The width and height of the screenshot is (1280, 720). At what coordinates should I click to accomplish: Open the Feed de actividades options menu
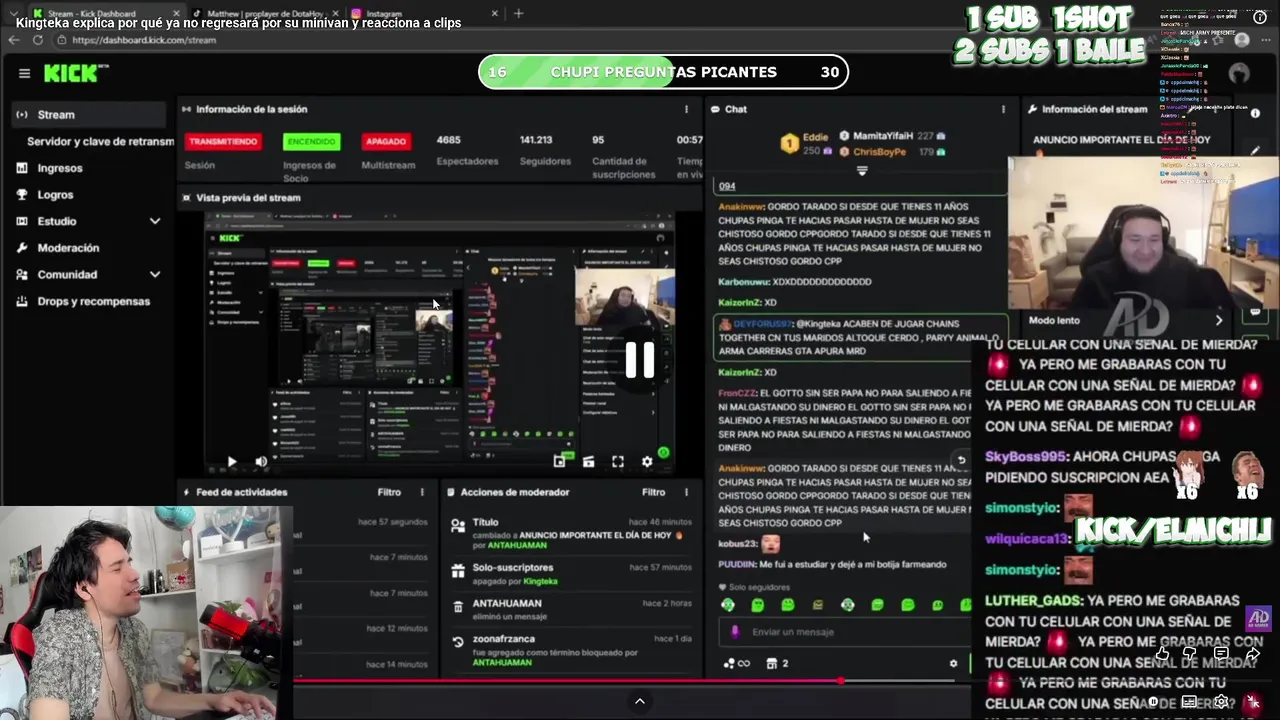pyautogui.click(x=422, y=492)
